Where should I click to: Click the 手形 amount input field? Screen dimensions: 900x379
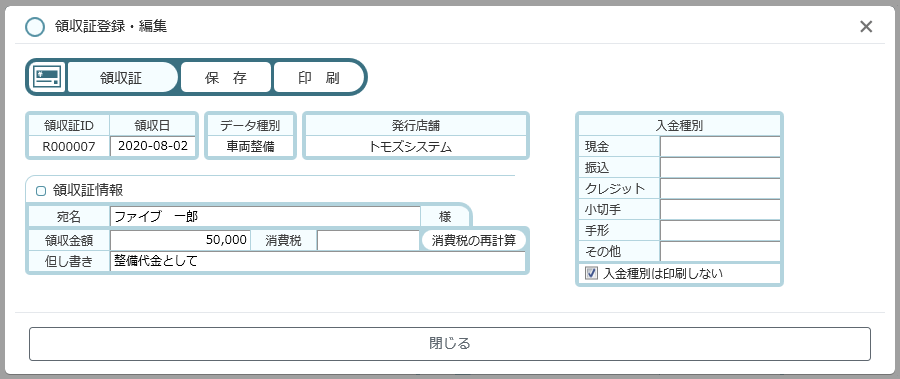pyautogui.click(x=720, y=230)
